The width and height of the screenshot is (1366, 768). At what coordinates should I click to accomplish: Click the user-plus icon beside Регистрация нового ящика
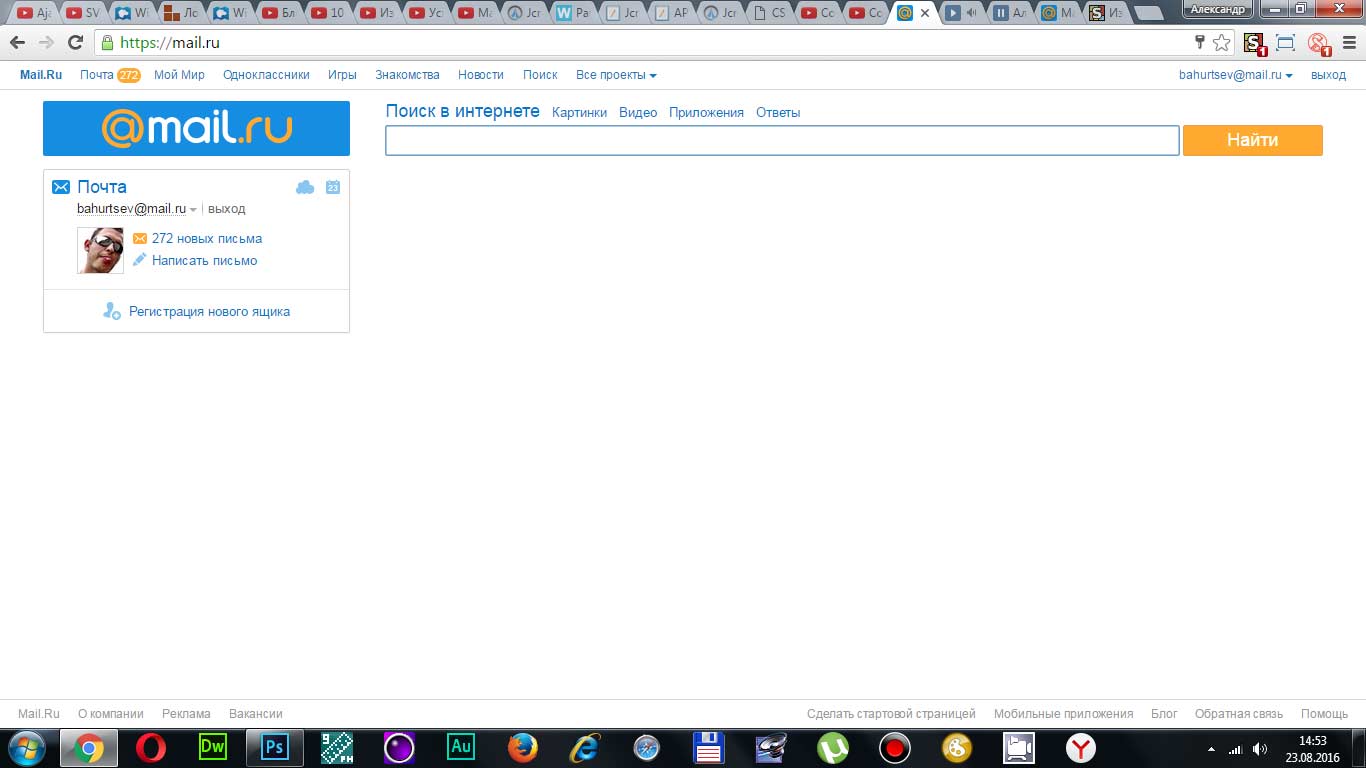(112, 311)
